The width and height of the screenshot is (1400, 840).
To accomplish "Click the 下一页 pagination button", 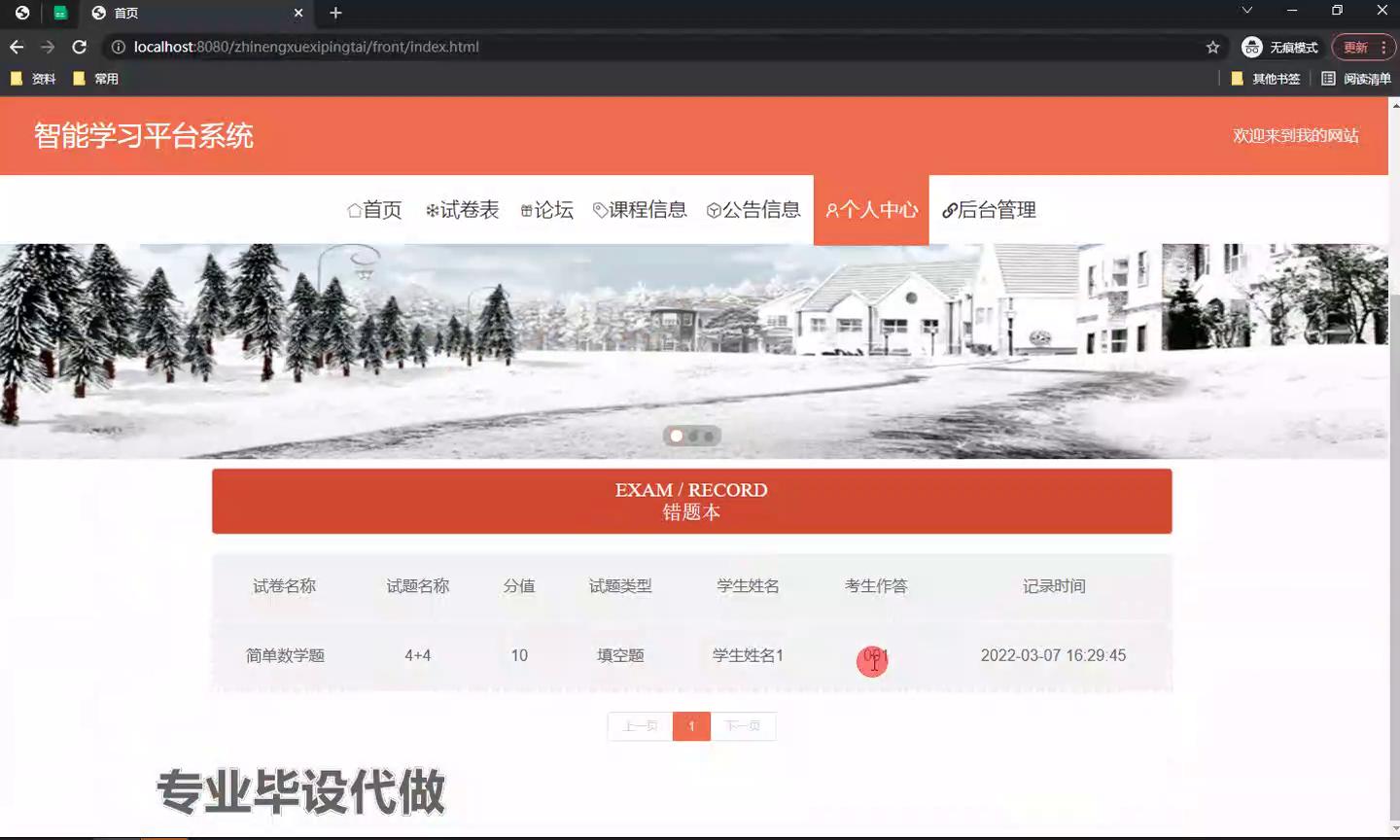I will [743, 726].
